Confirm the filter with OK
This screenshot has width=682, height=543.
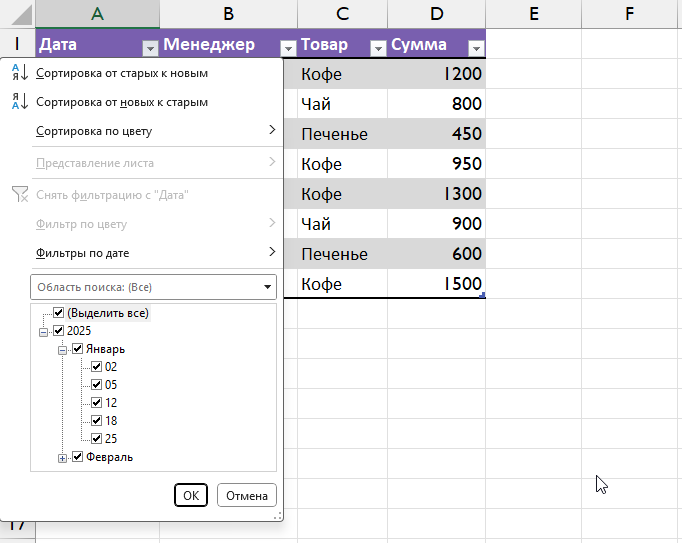(189, 495)
